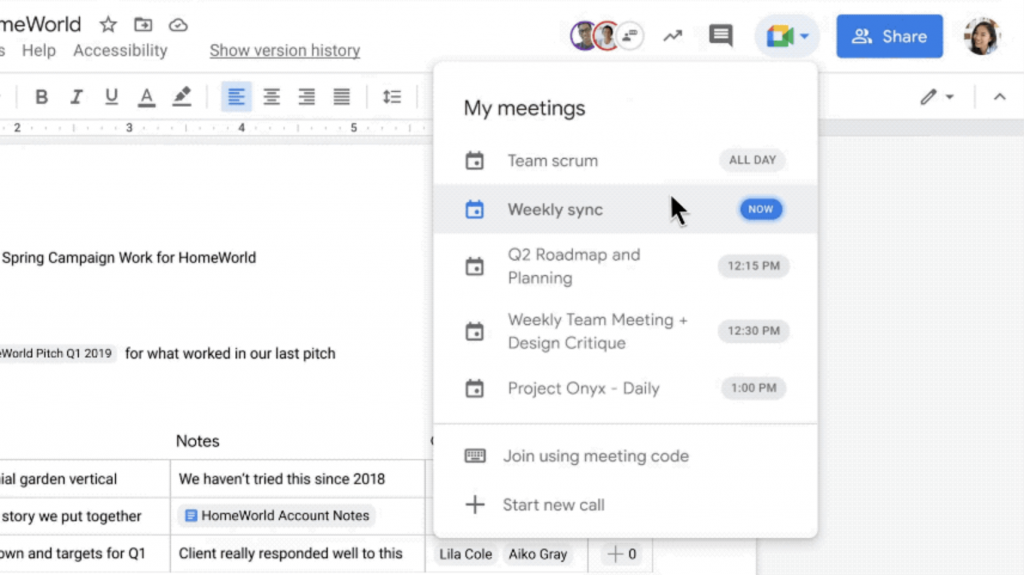1024x575 pixels.
Task: Toggle underline formatting
Action: pyautogui.click(x=111, y=97)
